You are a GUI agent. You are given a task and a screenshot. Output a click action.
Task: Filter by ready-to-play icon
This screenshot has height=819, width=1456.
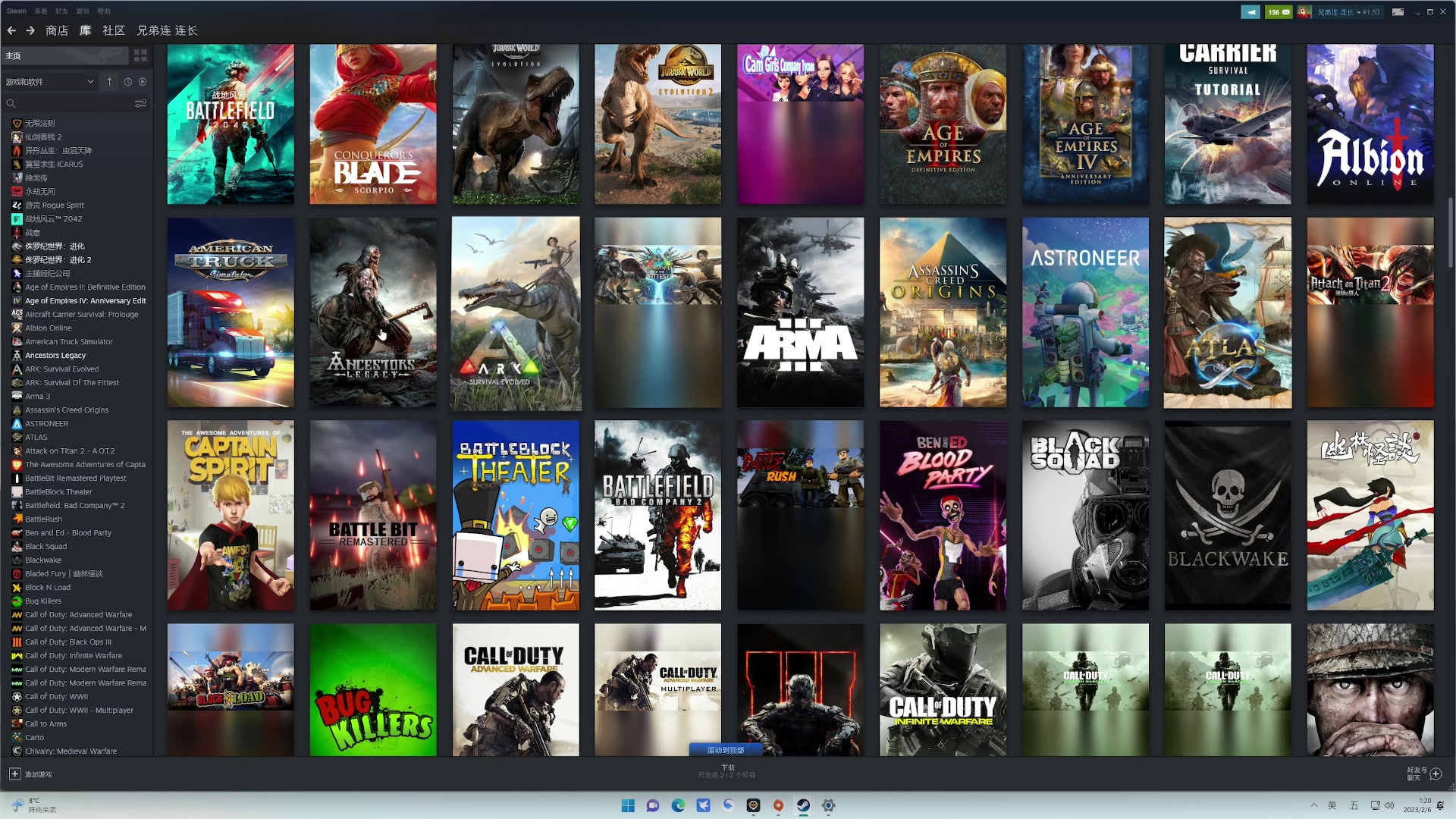point(143,81)
